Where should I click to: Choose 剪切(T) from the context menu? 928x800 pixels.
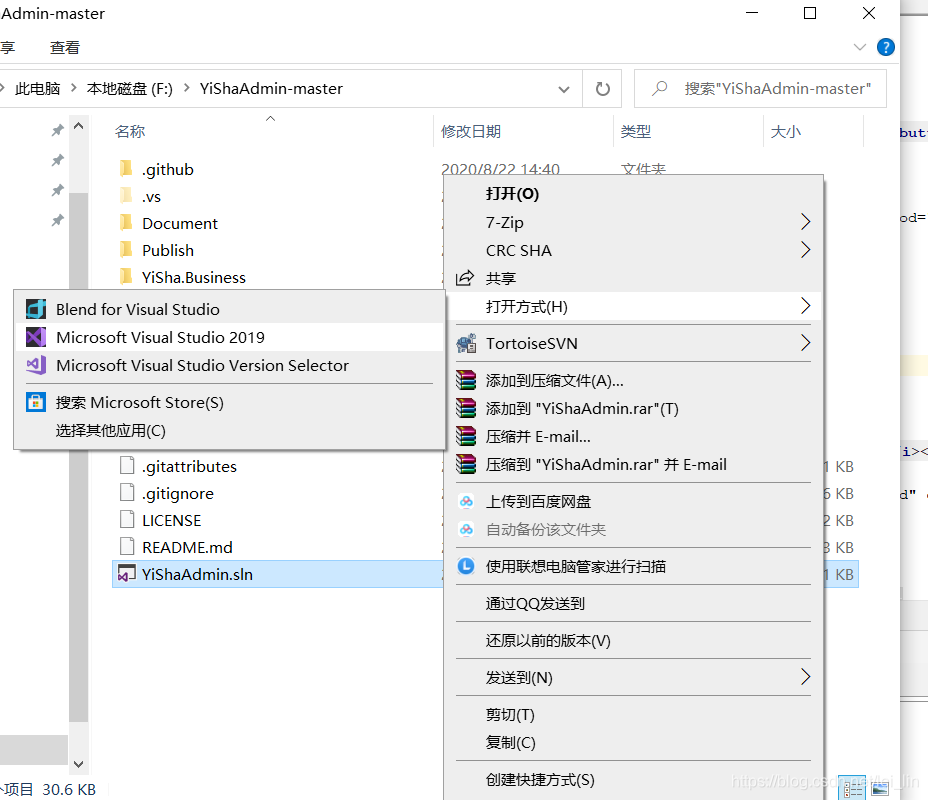pos(634,715)
